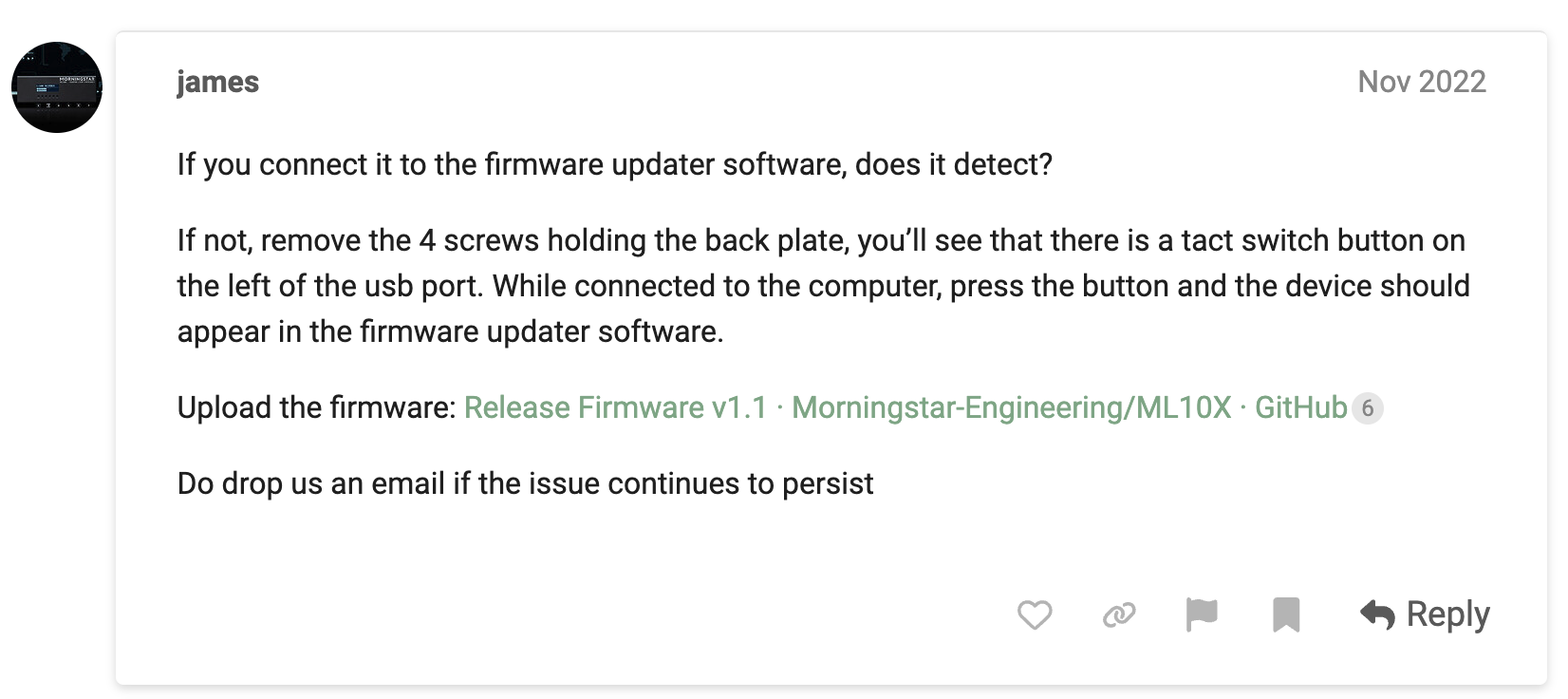Click james's avatar thumbnail

click(57, 87)
